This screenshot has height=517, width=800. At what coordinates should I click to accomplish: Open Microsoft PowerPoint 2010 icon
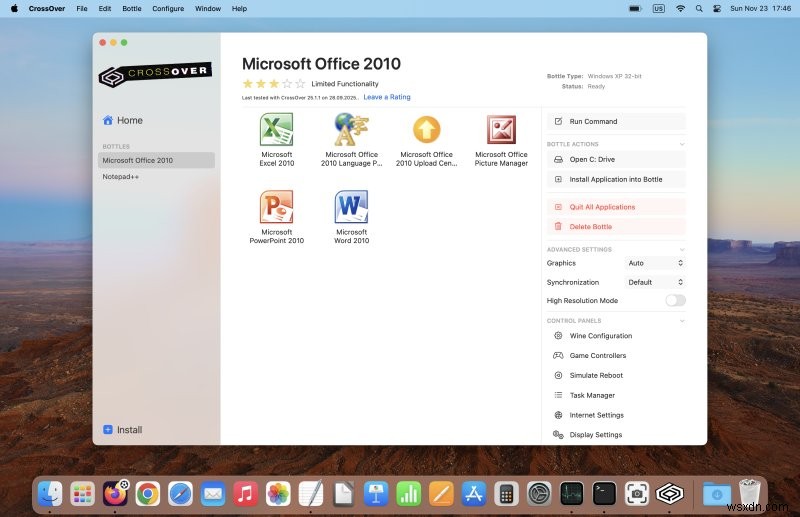[277, 207]
